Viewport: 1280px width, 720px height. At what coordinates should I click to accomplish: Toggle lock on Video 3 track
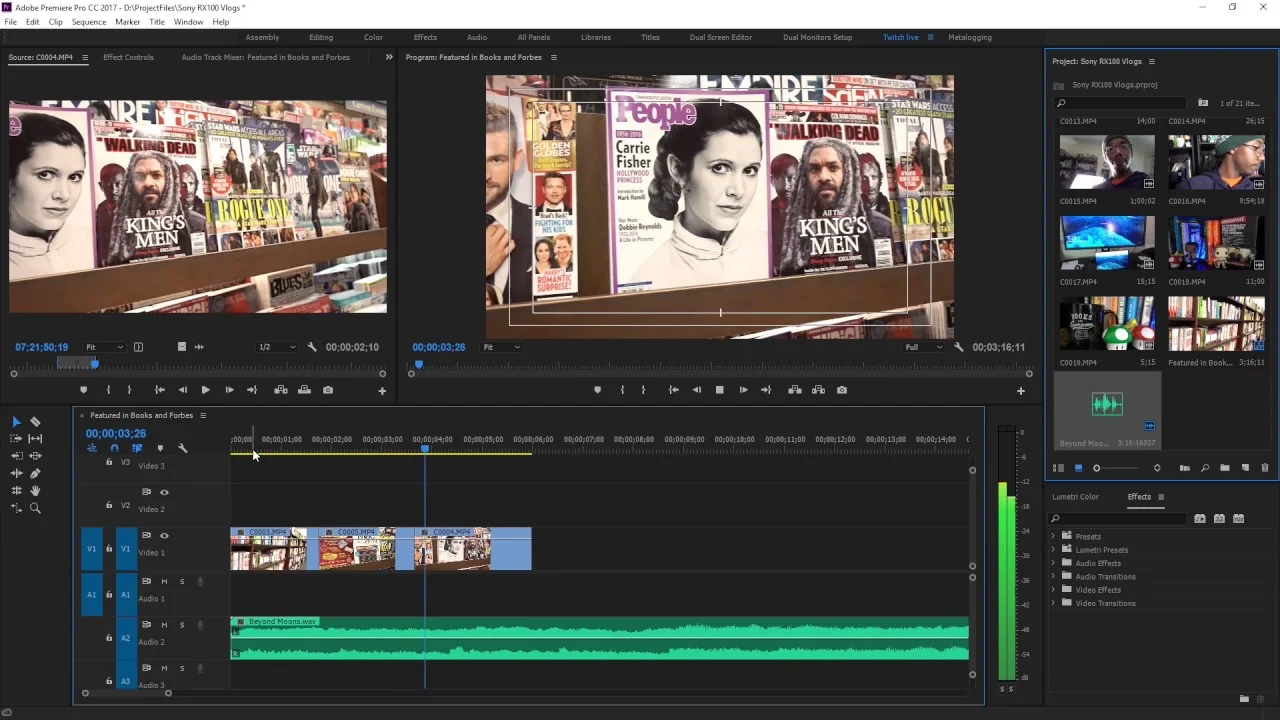(x=109, y=462)
